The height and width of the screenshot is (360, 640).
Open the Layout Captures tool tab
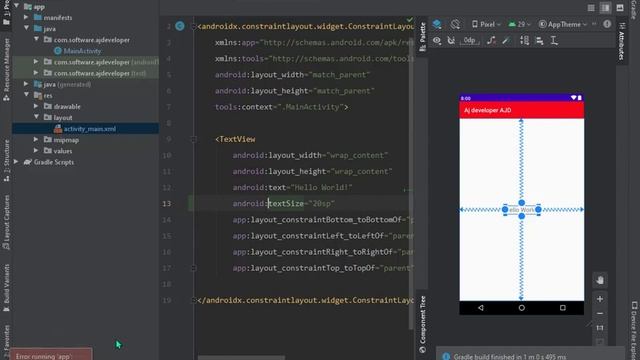(x=6, y=222)
